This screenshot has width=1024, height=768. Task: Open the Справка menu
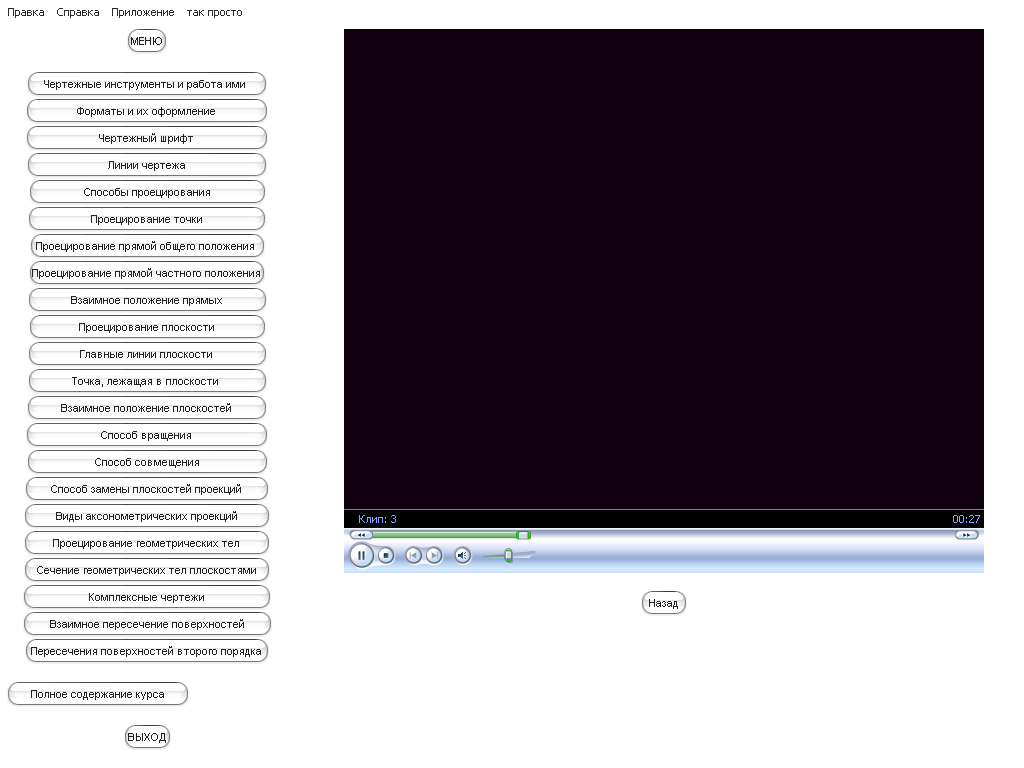(x=78, y=12)
